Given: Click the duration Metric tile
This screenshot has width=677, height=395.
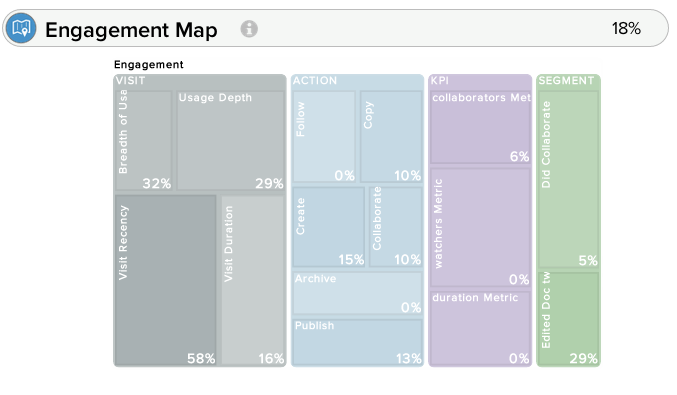Looking at the screenshot, I should [x=481, y=328].
